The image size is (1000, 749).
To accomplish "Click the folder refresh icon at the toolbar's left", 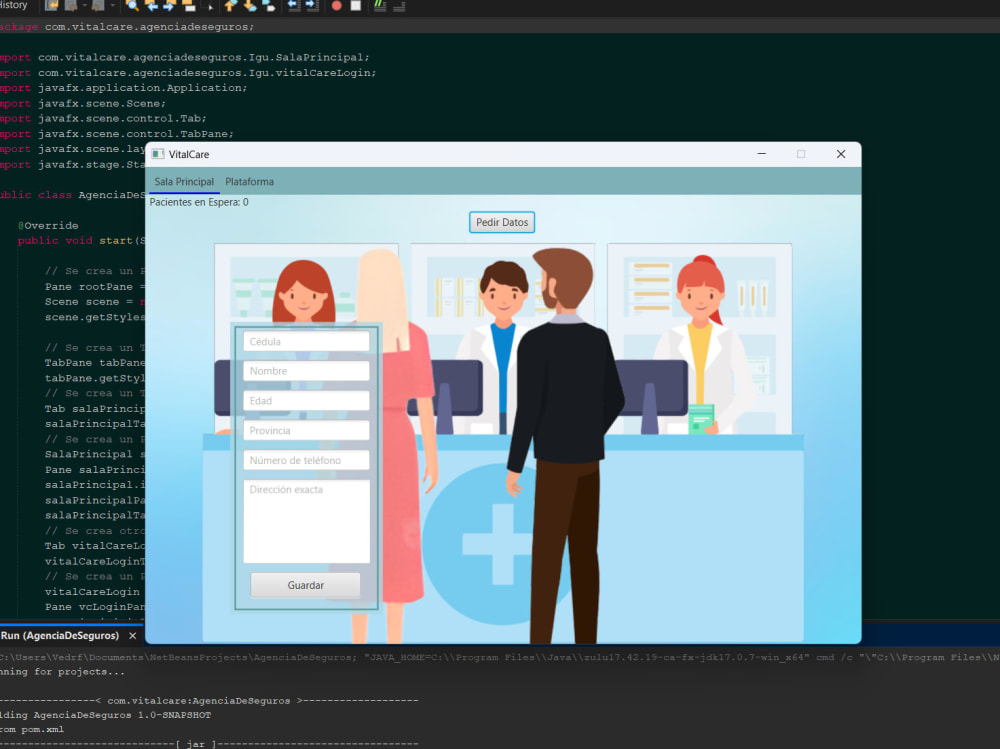I will tap(50, 6).
